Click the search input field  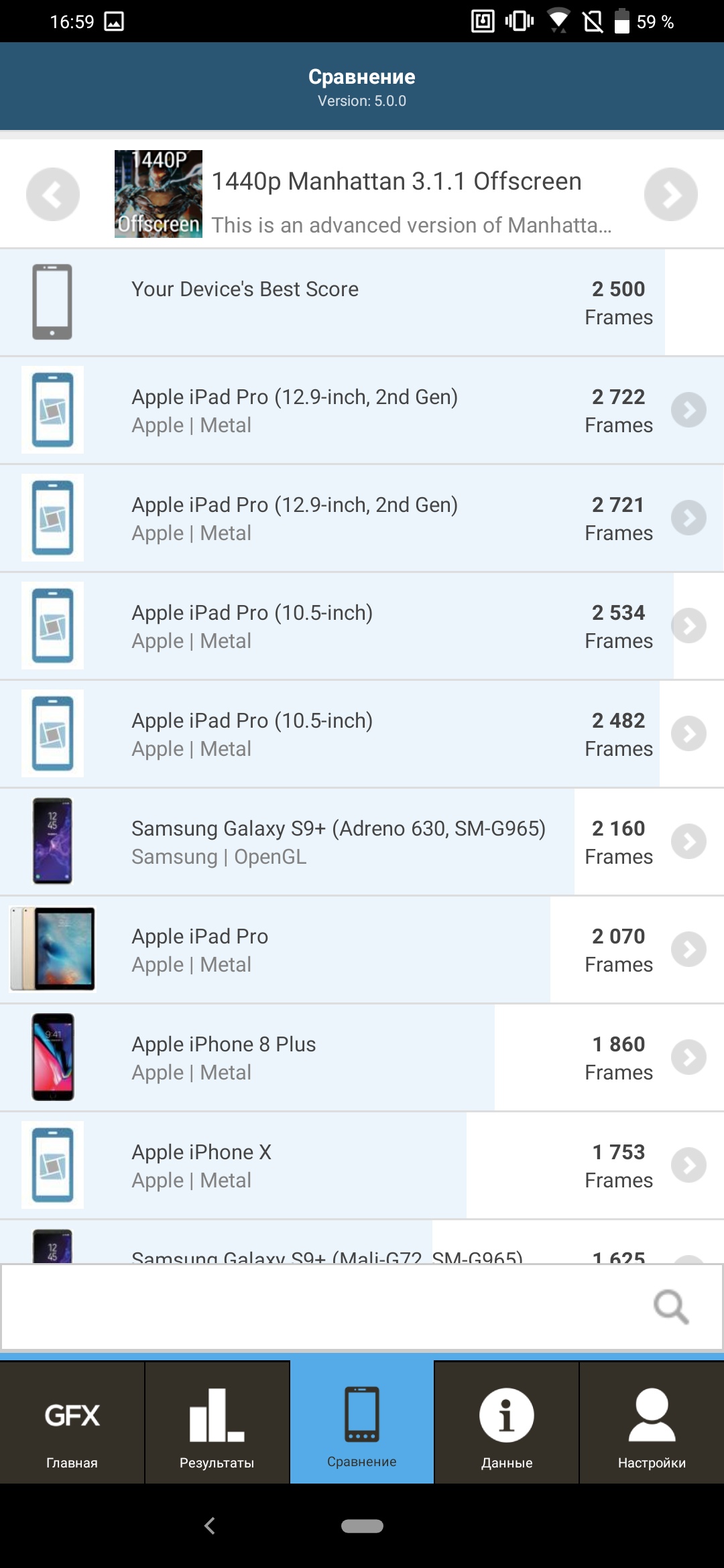pos(322,1307)
